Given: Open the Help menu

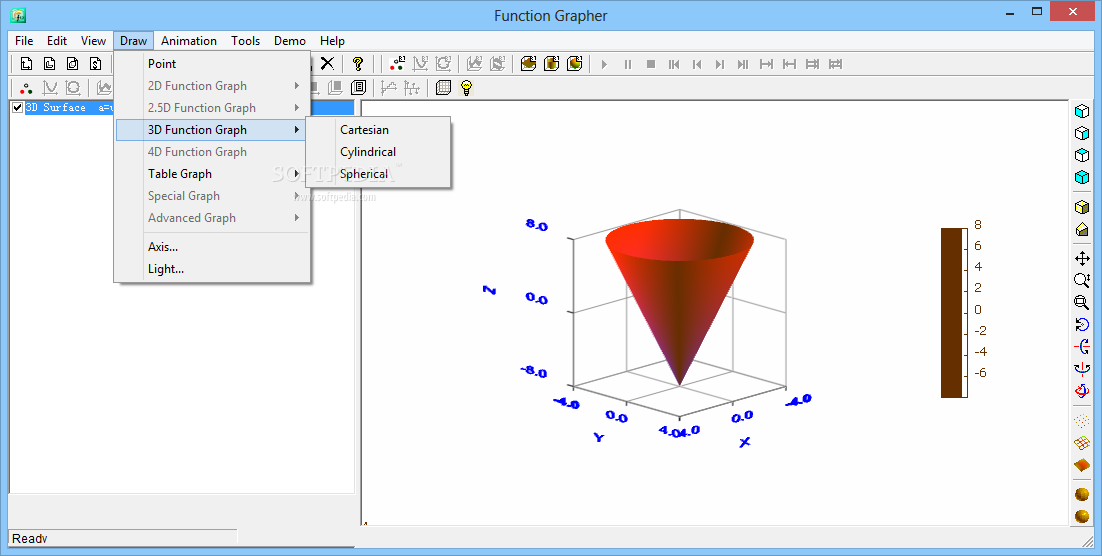Looking at the screenshot, I should pyautogui.click(x=332, y=41).
